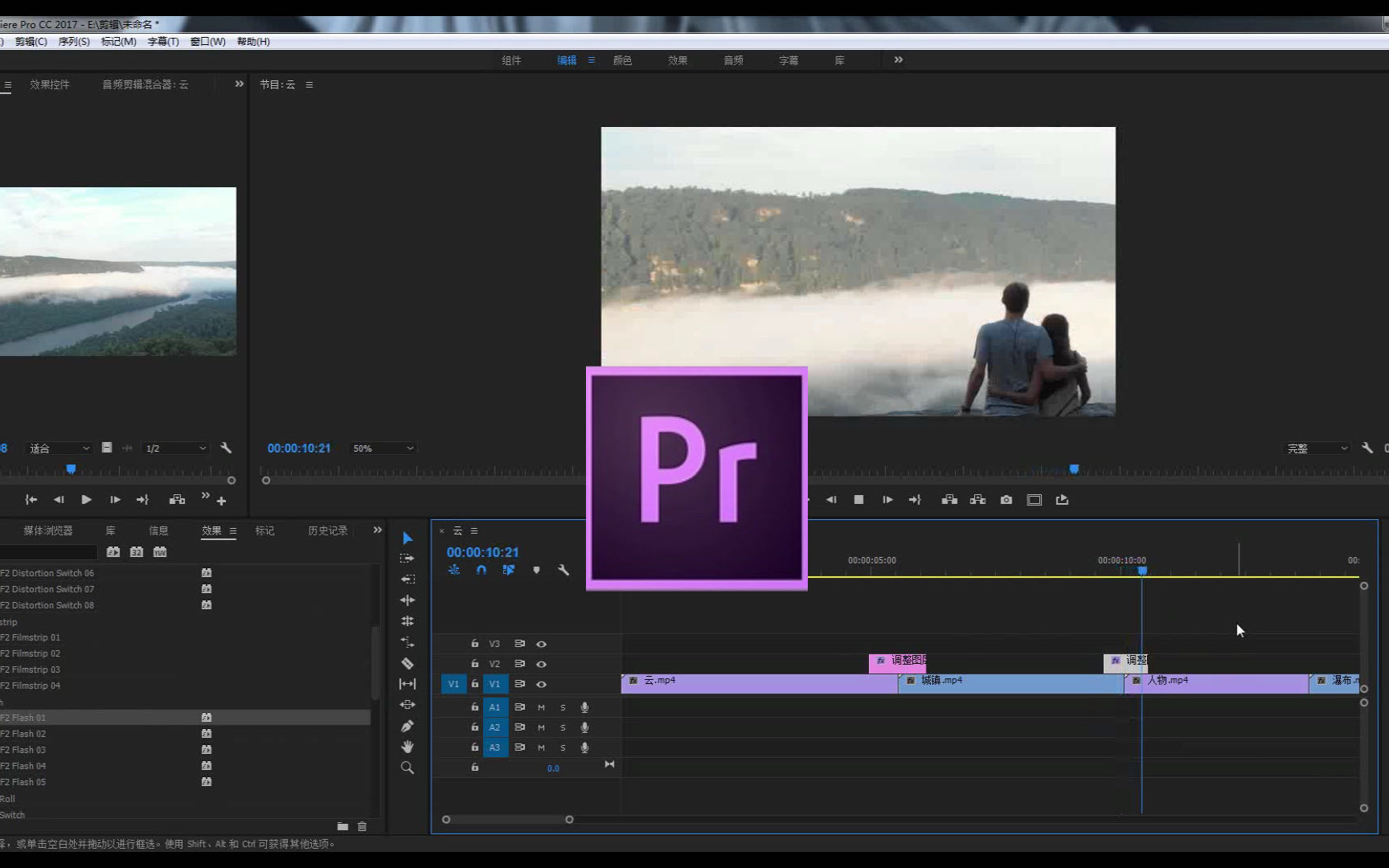Step back one frame in program monitor
Viewport: 1389px width, 868px height.
pos(831,500)
